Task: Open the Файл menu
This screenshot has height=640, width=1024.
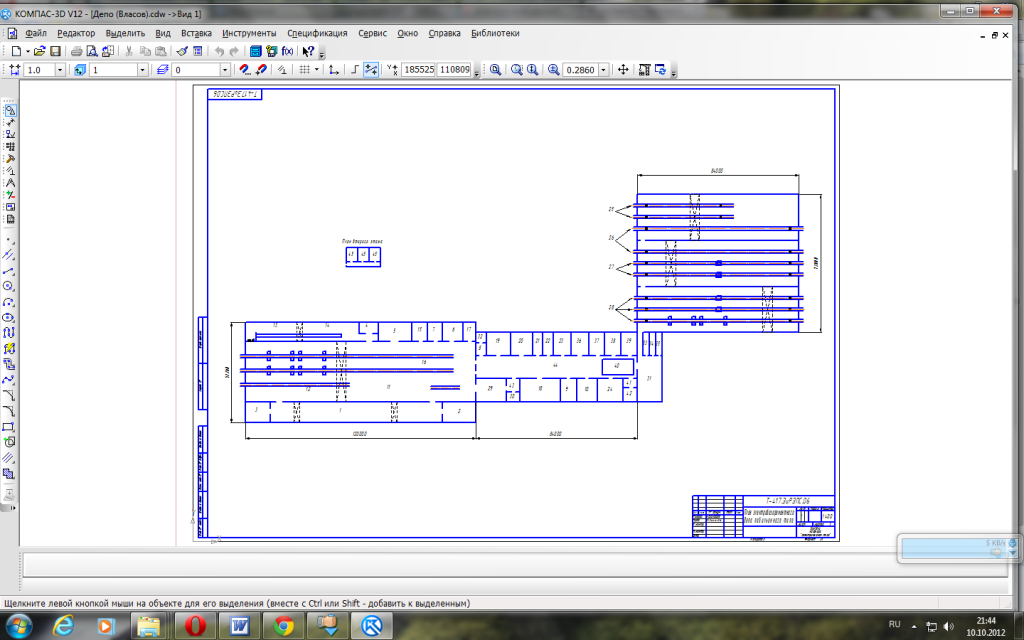Action: click(35, 33)
